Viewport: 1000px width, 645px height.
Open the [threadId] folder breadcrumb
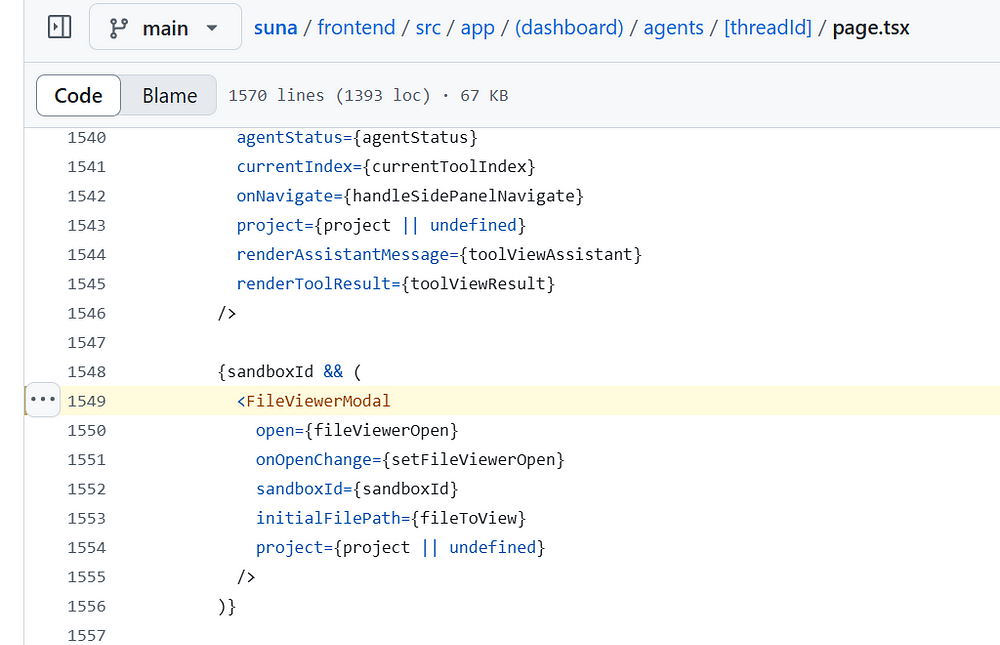[x=768, y=28]
